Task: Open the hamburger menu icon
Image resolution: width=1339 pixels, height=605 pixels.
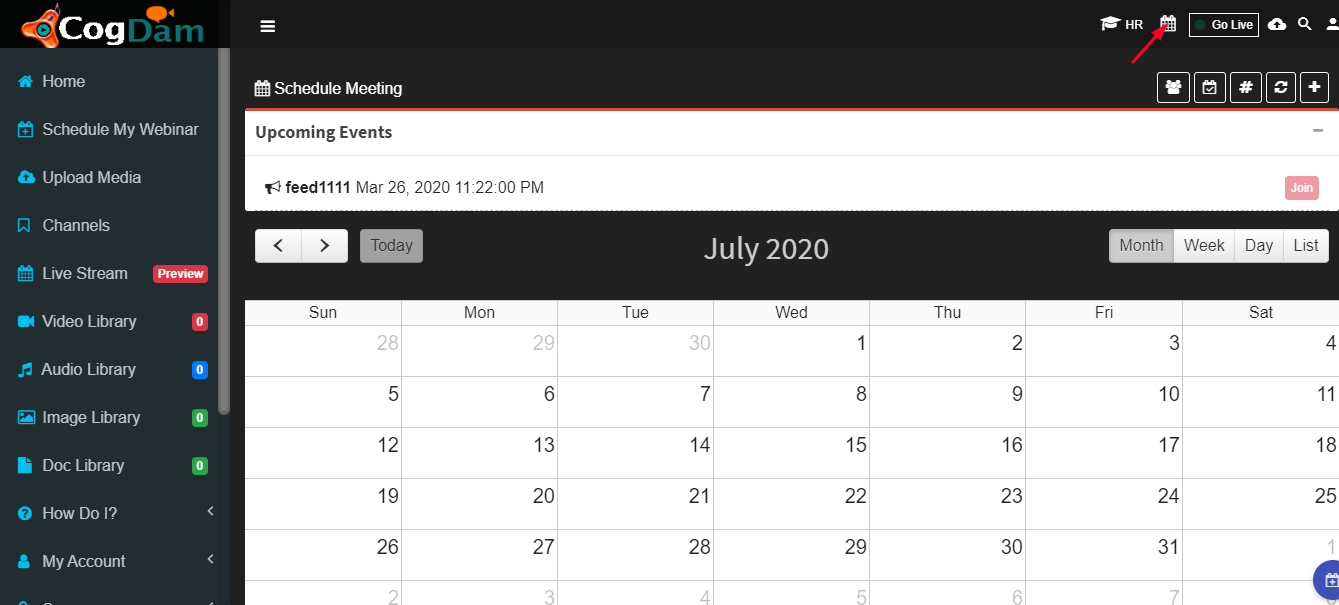Action: click(x=267, y=26)
